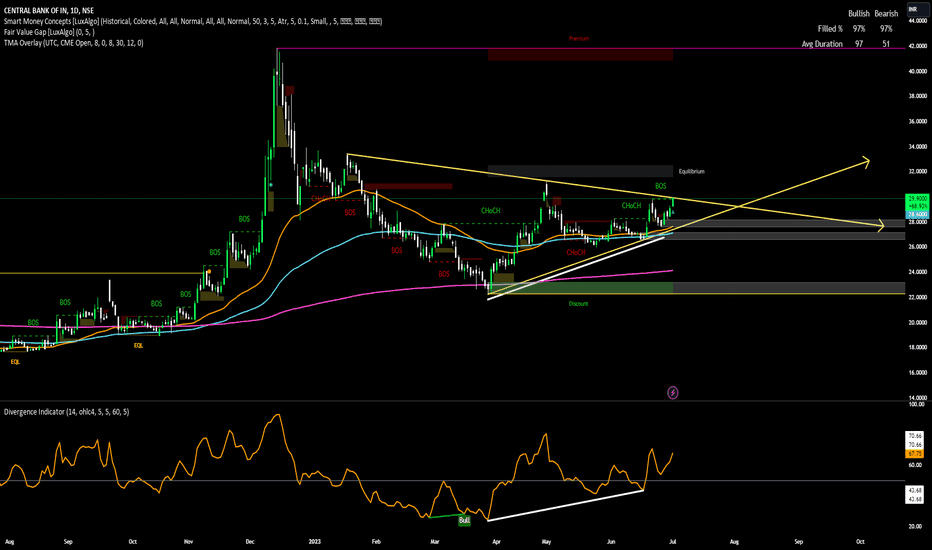The image size is (932, 550).
Task: Click the 18.0000 price axis label
Action: (918, 348)
